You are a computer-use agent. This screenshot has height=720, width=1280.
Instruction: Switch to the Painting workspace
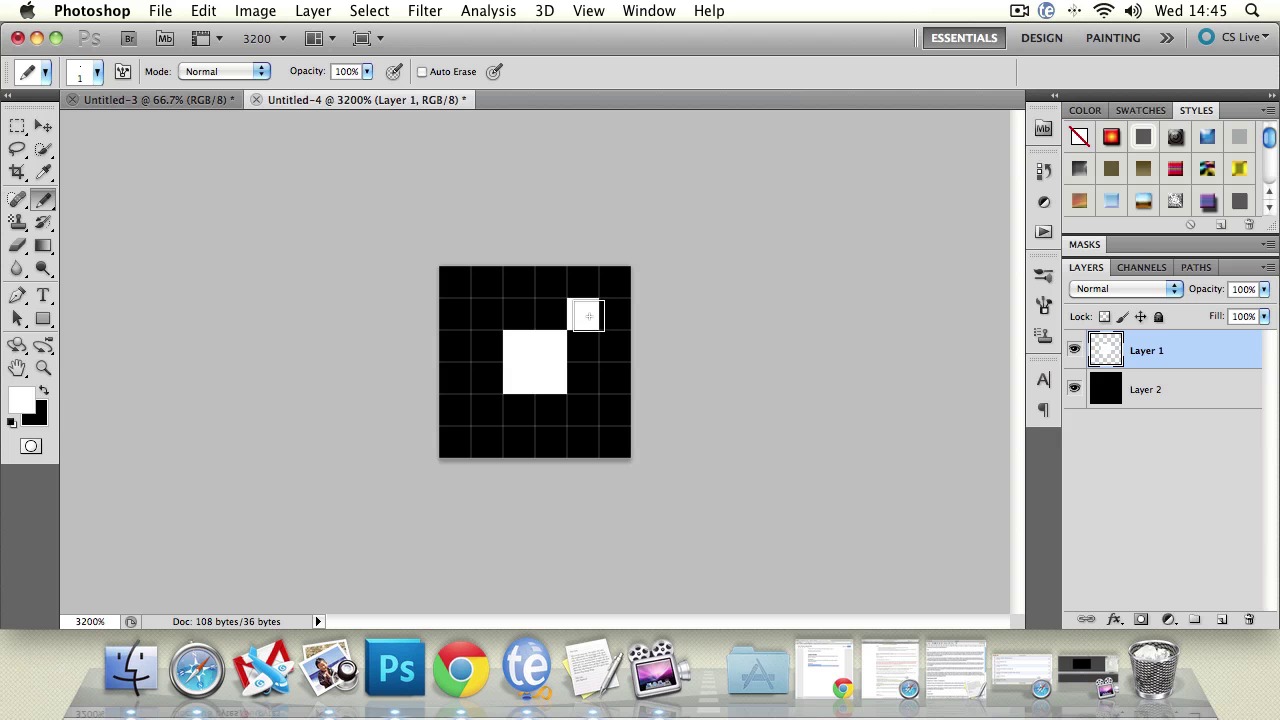[1112, 38]
